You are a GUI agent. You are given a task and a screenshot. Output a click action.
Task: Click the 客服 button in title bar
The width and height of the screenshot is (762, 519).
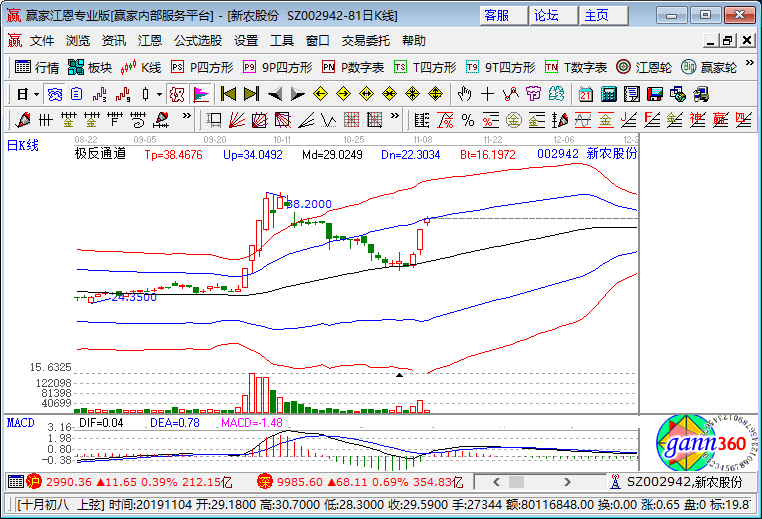(504, 16)
